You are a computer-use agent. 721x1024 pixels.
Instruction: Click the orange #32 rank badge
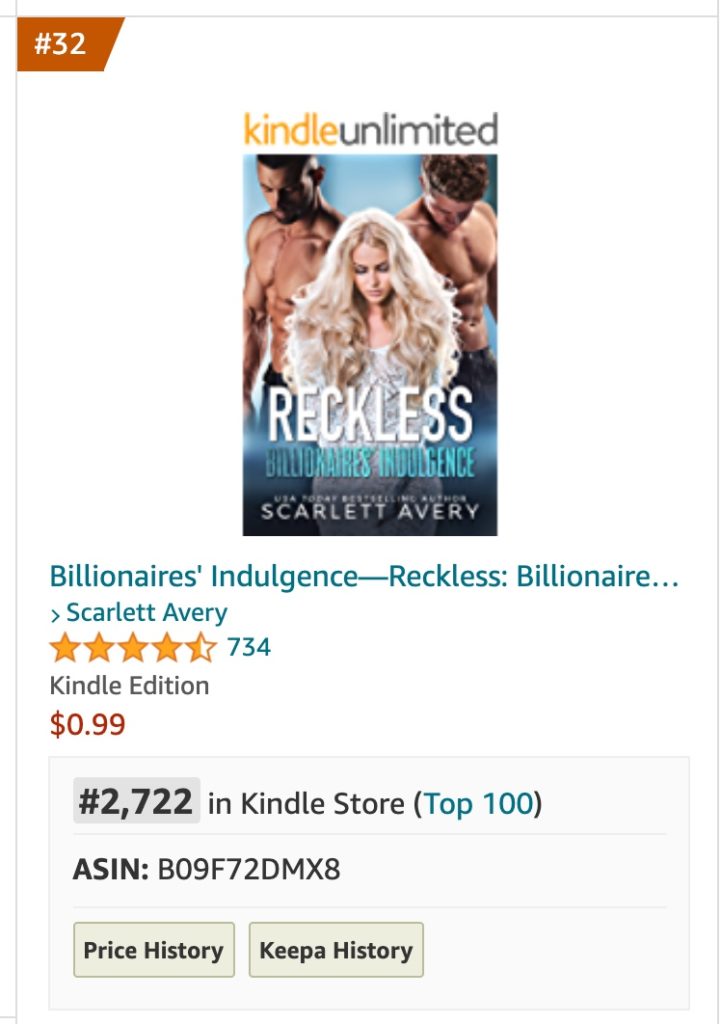pos(64,44)
